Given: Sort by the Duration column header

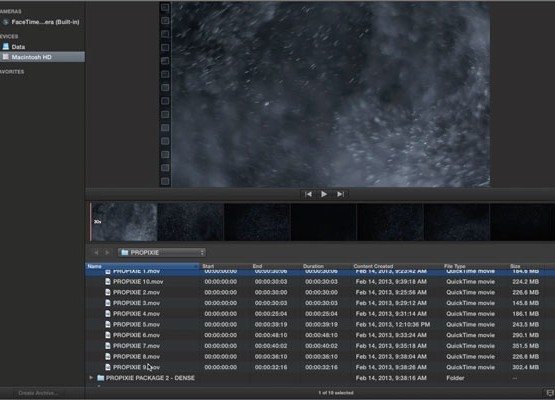Looking at the screenshot, I should (313, 266).
